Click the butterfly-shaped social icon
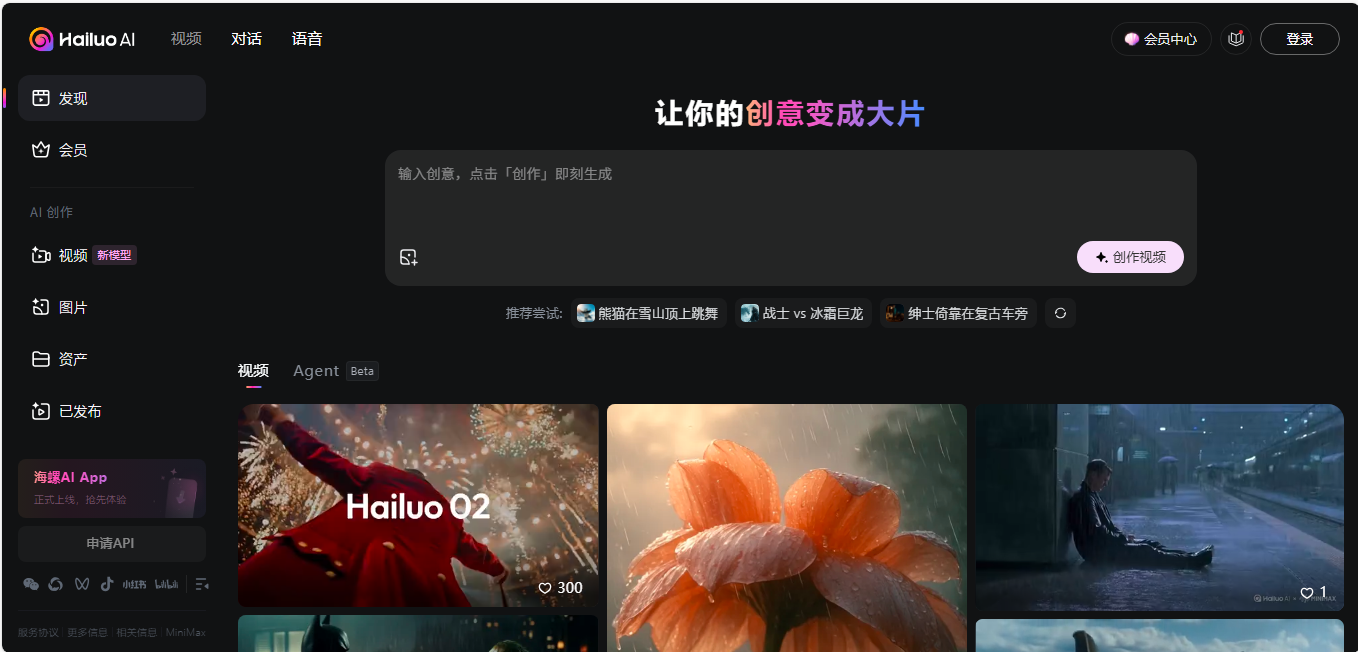 tap(82, 584)
